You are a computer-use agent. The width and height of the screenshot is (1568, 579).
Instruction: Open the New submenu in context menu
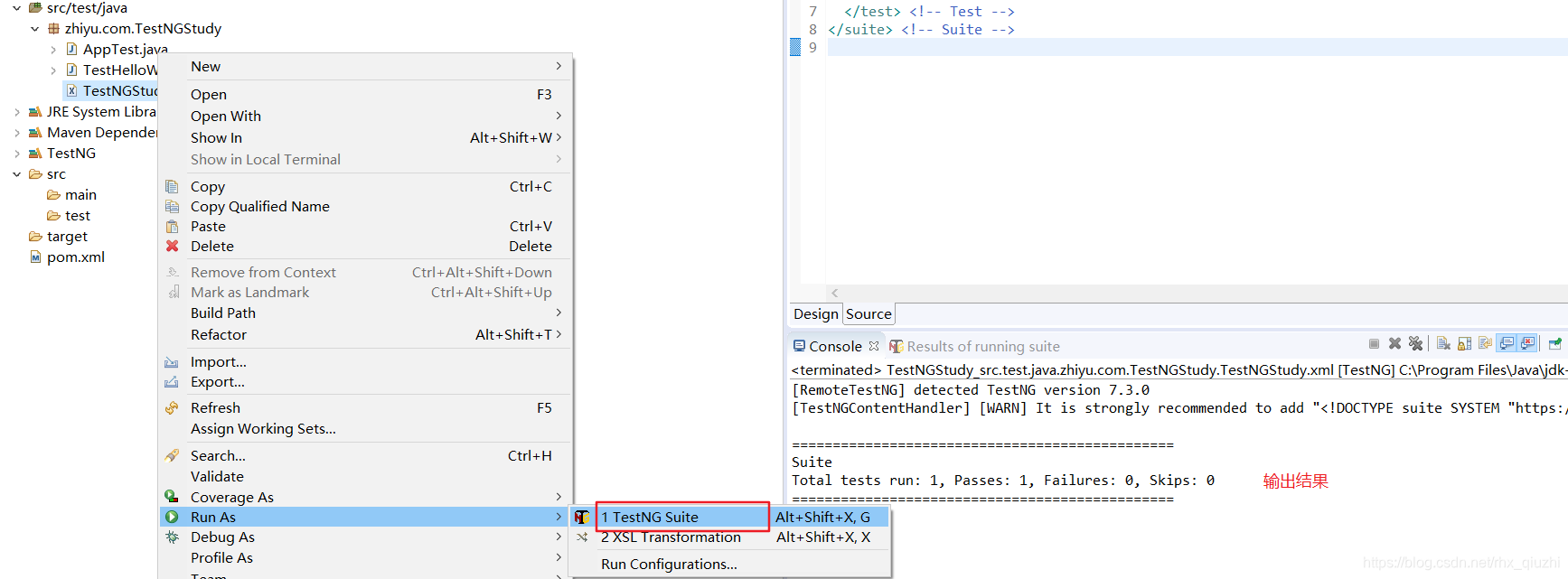(x=366, y=67)
